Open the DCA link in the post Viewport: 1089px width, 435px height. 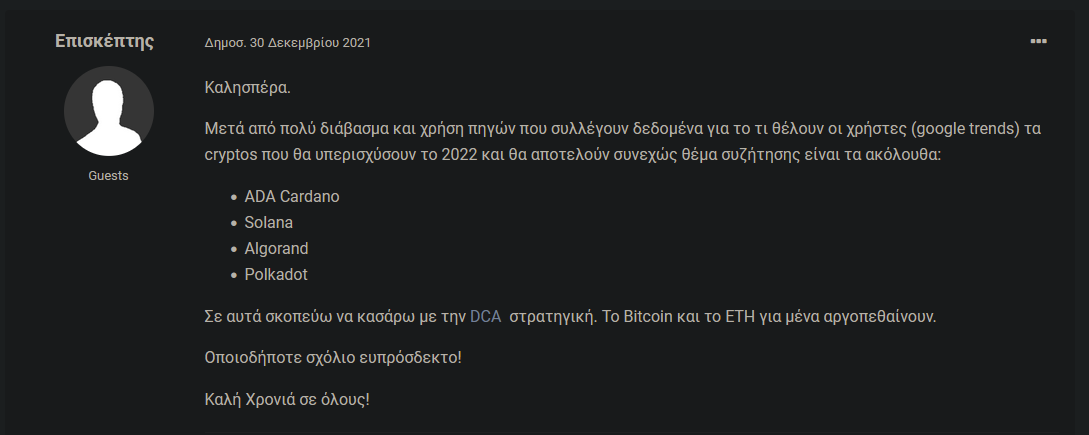pyautogui.click(x=485, y=317)
